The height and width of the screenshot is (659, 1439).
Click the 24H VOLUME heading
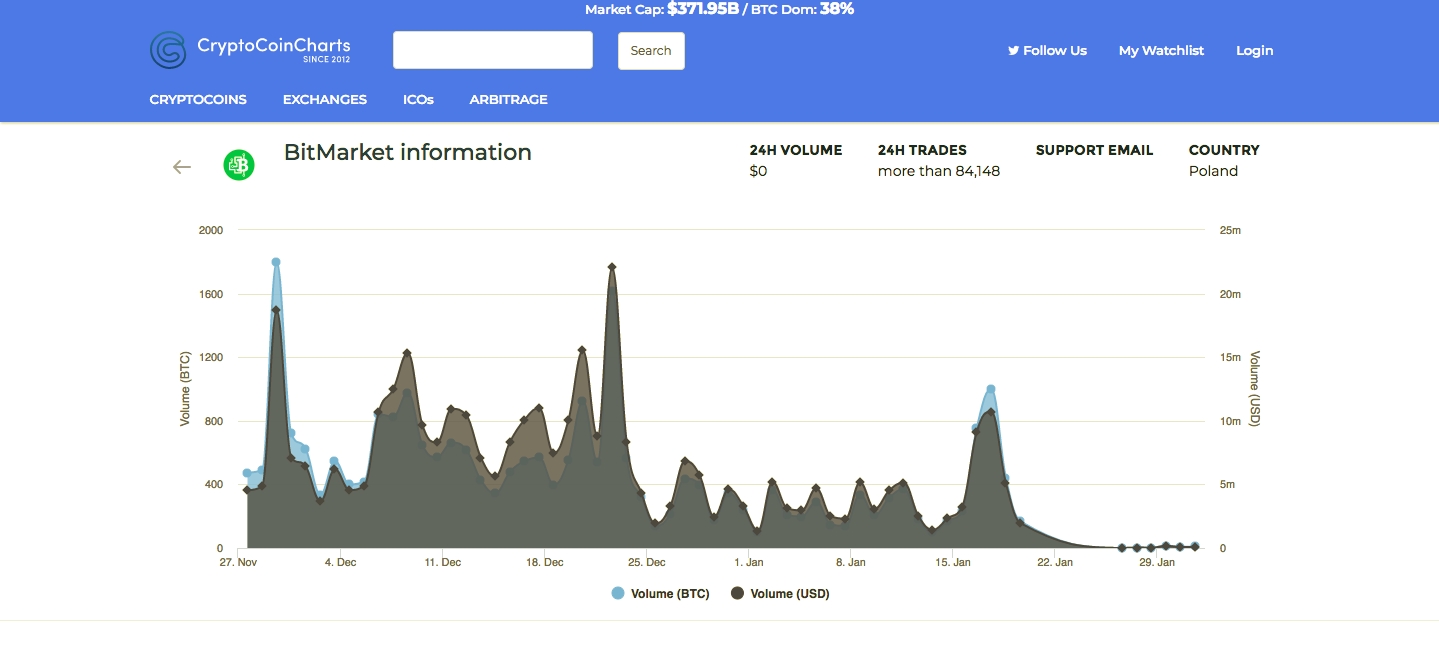pos(796,150)
